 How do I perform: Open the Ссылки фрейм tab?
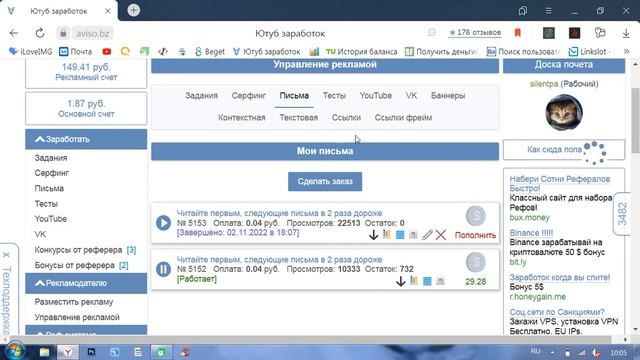click(x=403, y=118)
